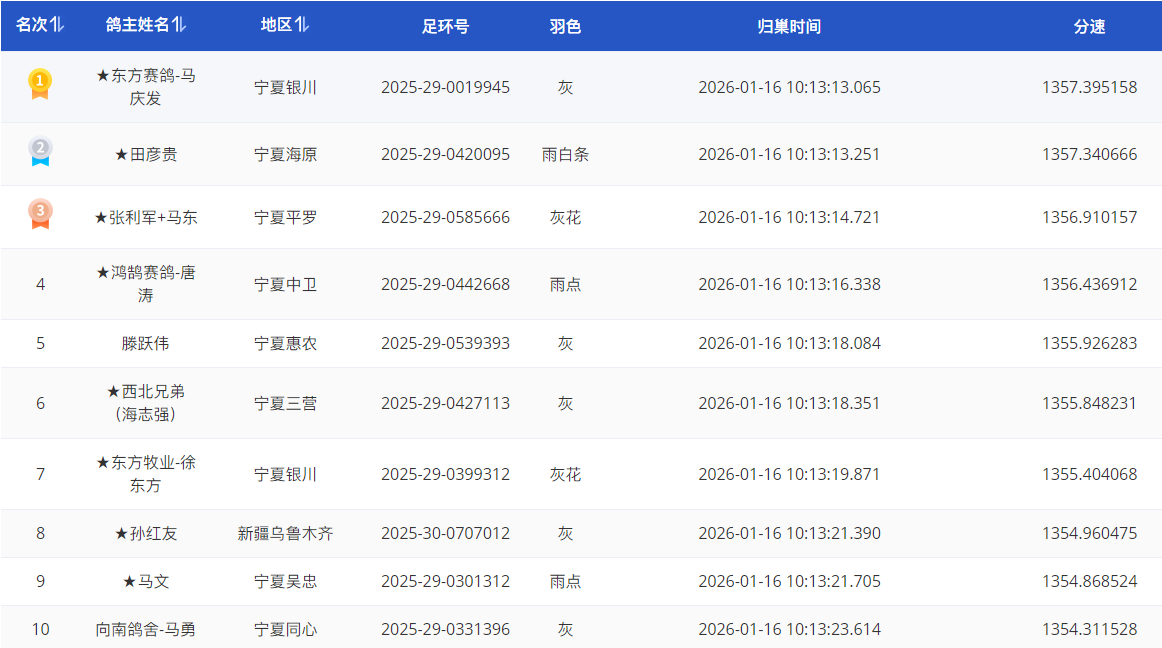The height and width of the screenshot is (648, 1162).
Task: Select ring number 2025-29-0442668
Action: pos(445,284)
